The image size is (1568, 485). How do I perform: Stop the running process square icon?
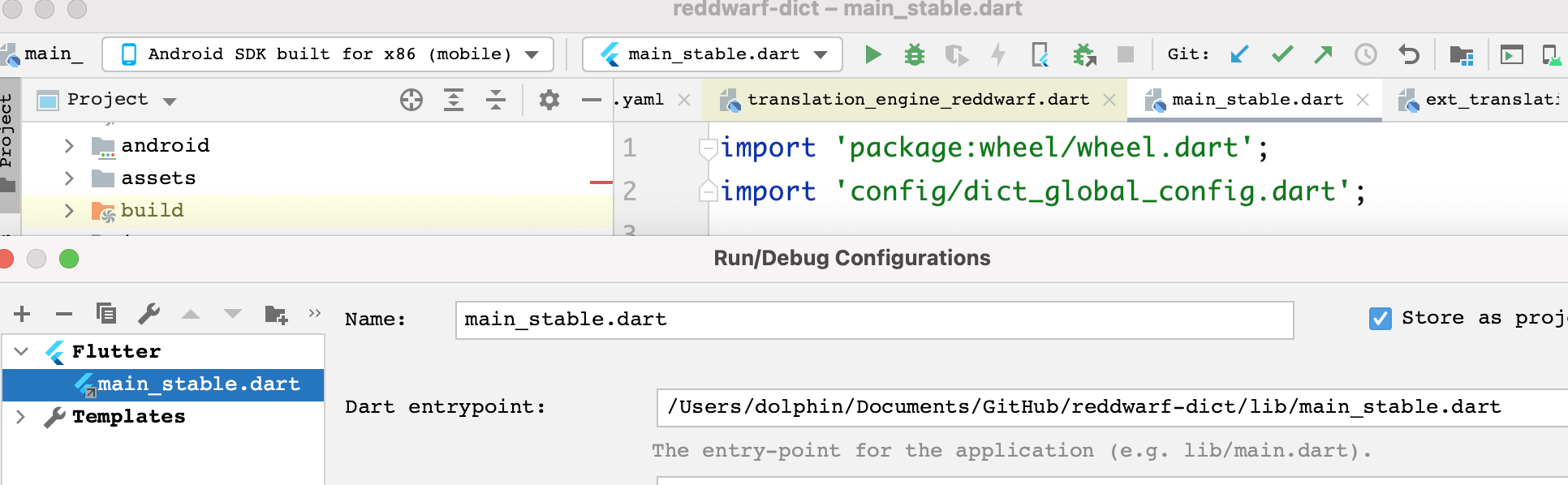click(x=1125, y=54)
